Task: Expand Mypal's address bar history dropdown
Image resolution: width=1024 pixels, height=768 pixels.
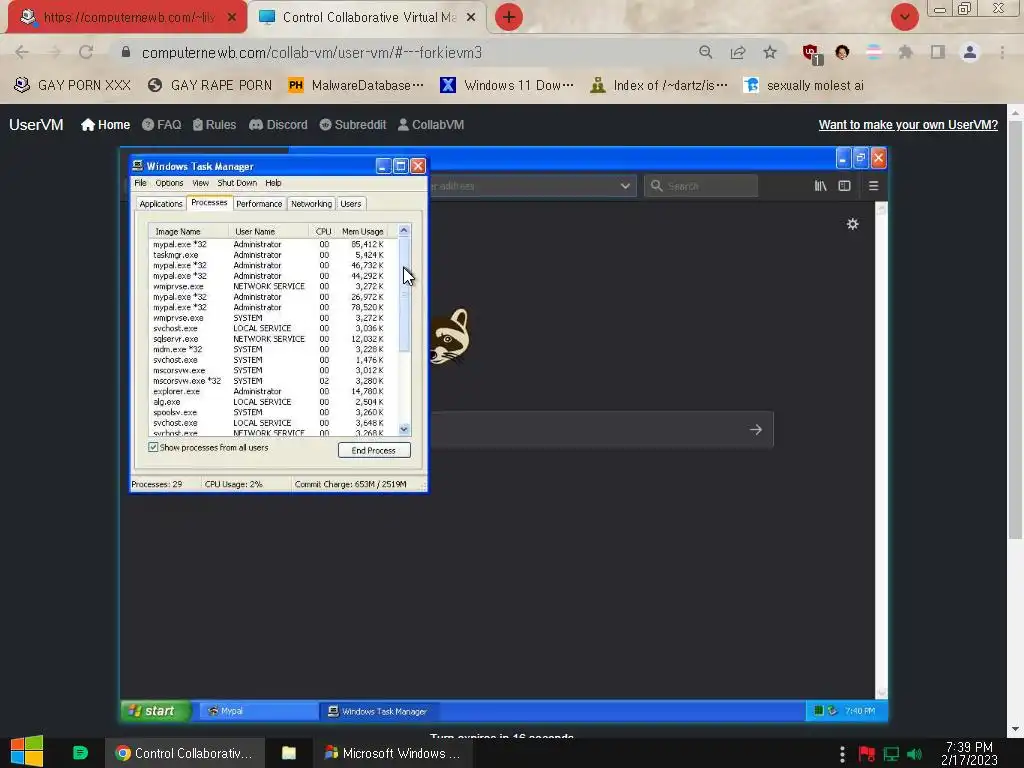Action: click(625, 186)
